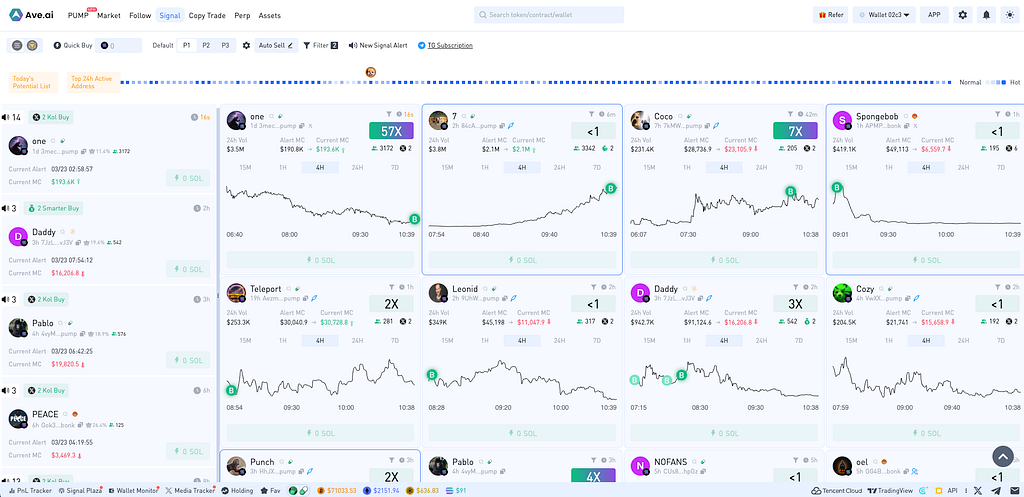Click the Tencent Cloud logo
The width and height of the screenshot is (1024, 497).
tap(838, 490)
